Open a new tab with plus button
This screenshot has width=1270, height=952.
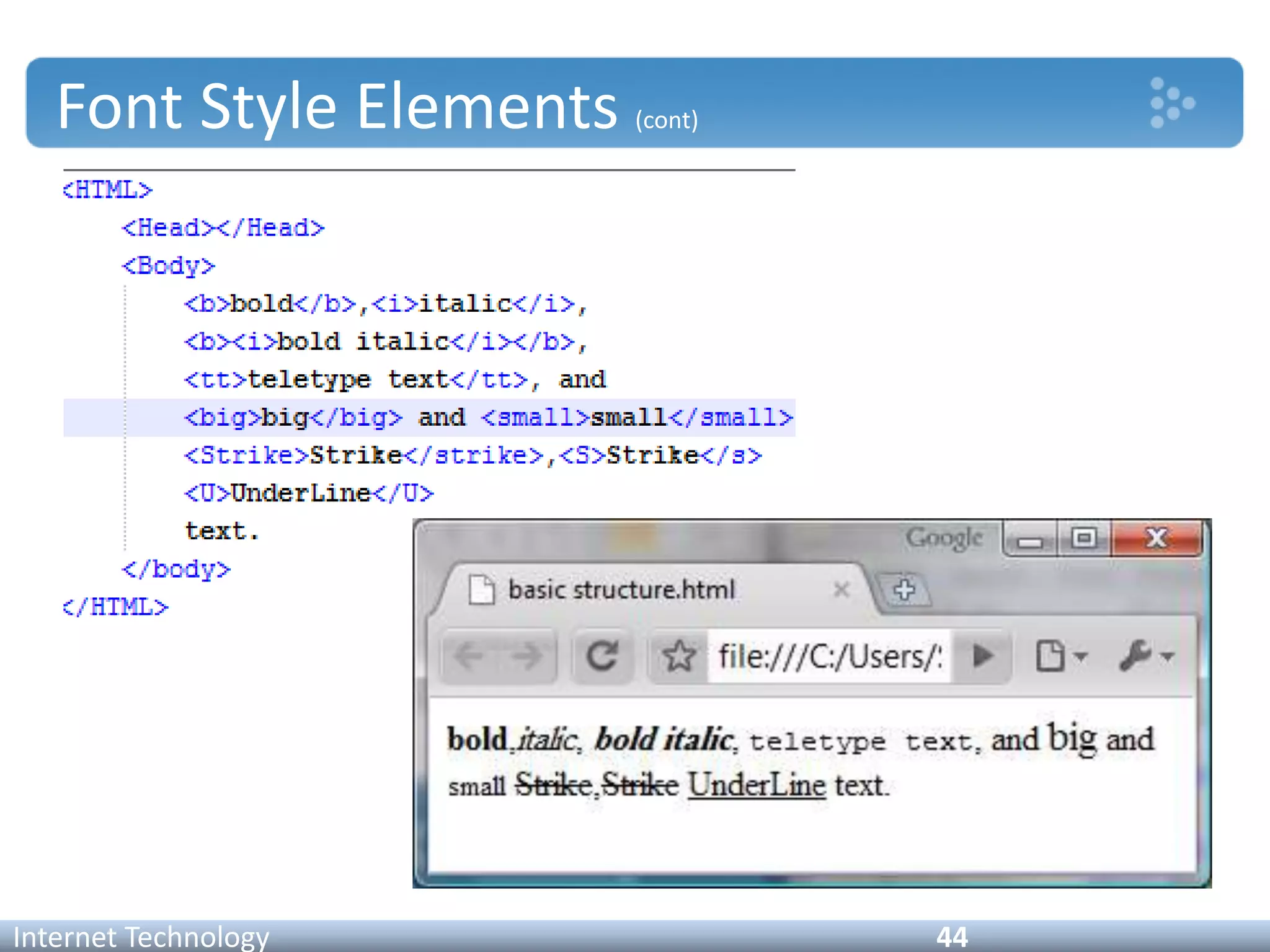click(x=904, y=589)
